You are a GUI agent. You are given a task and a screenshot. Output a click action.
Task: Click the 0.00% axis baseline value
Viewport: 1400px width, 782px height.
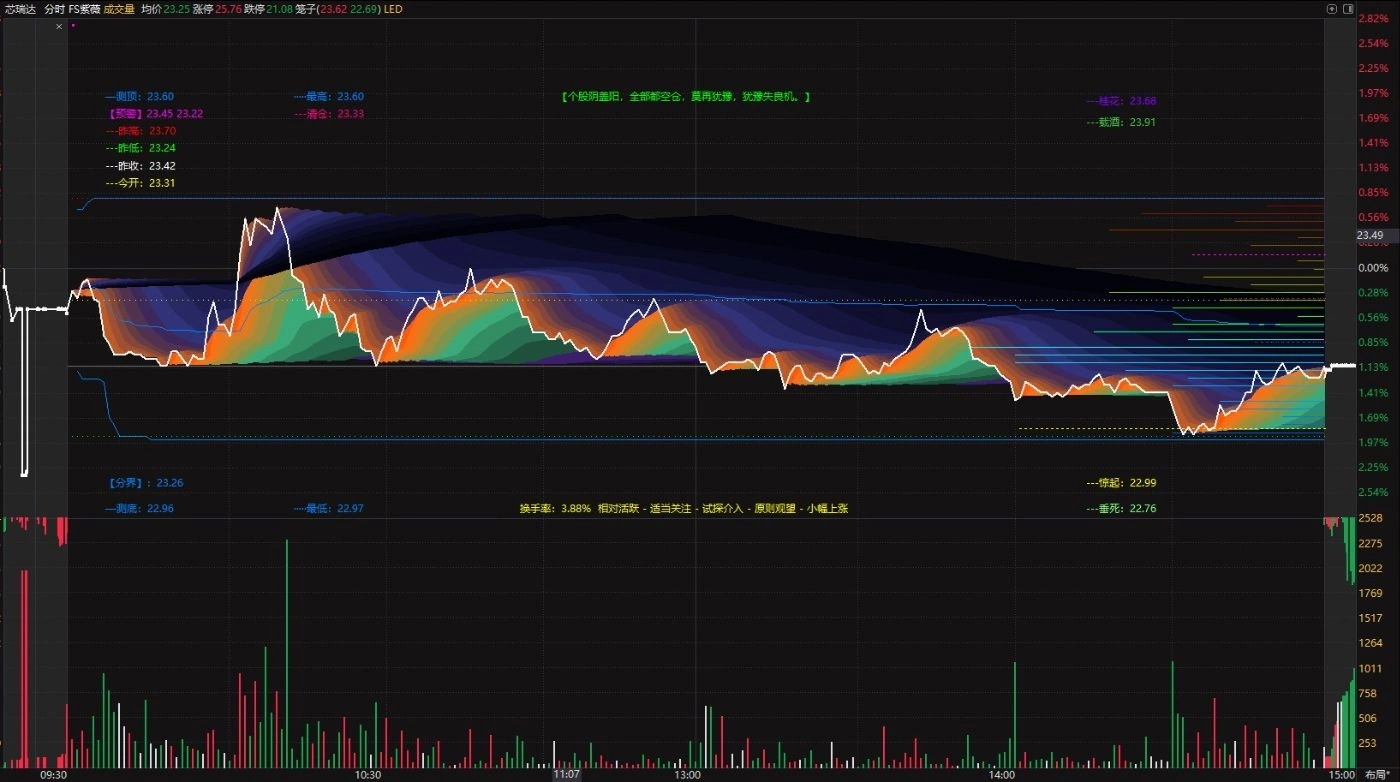(x=1373, y=267)
